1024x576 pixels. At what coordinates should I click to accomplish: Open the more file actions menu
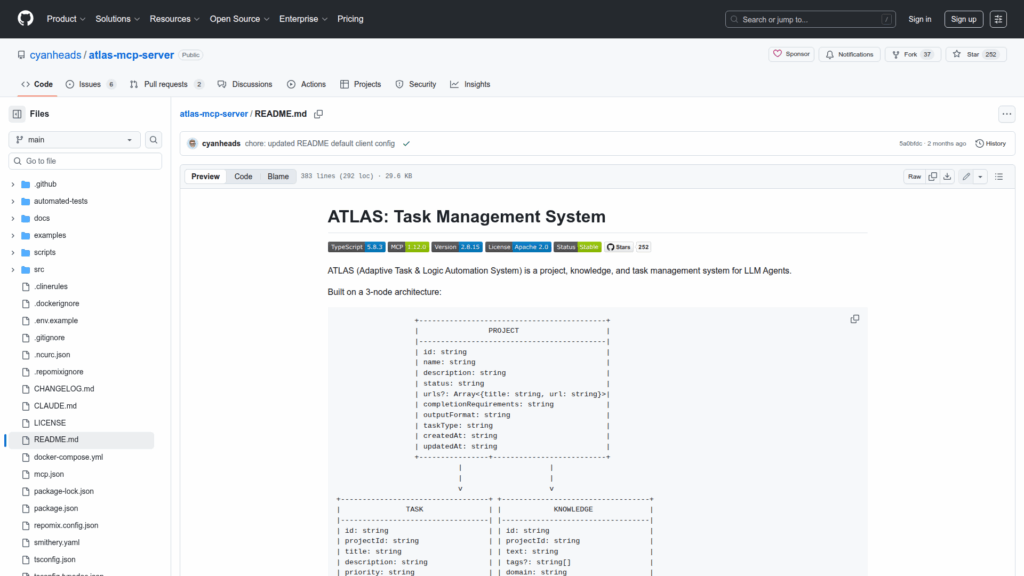click(x=1006, y=114)
